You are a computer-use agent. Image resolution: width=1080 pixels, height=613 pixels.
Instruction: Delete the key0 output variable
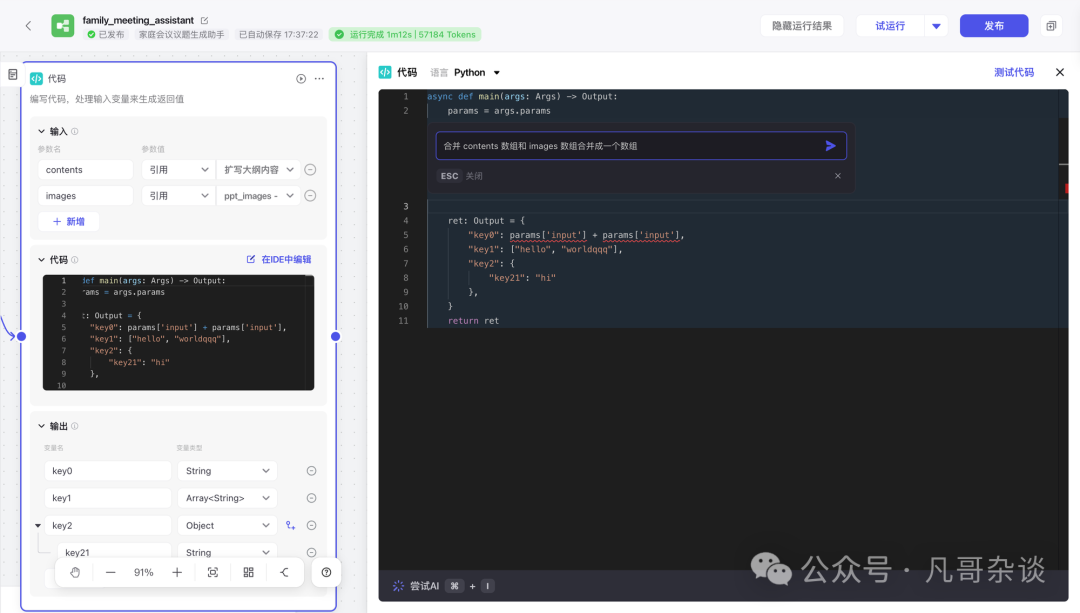[x=311, y=471]
